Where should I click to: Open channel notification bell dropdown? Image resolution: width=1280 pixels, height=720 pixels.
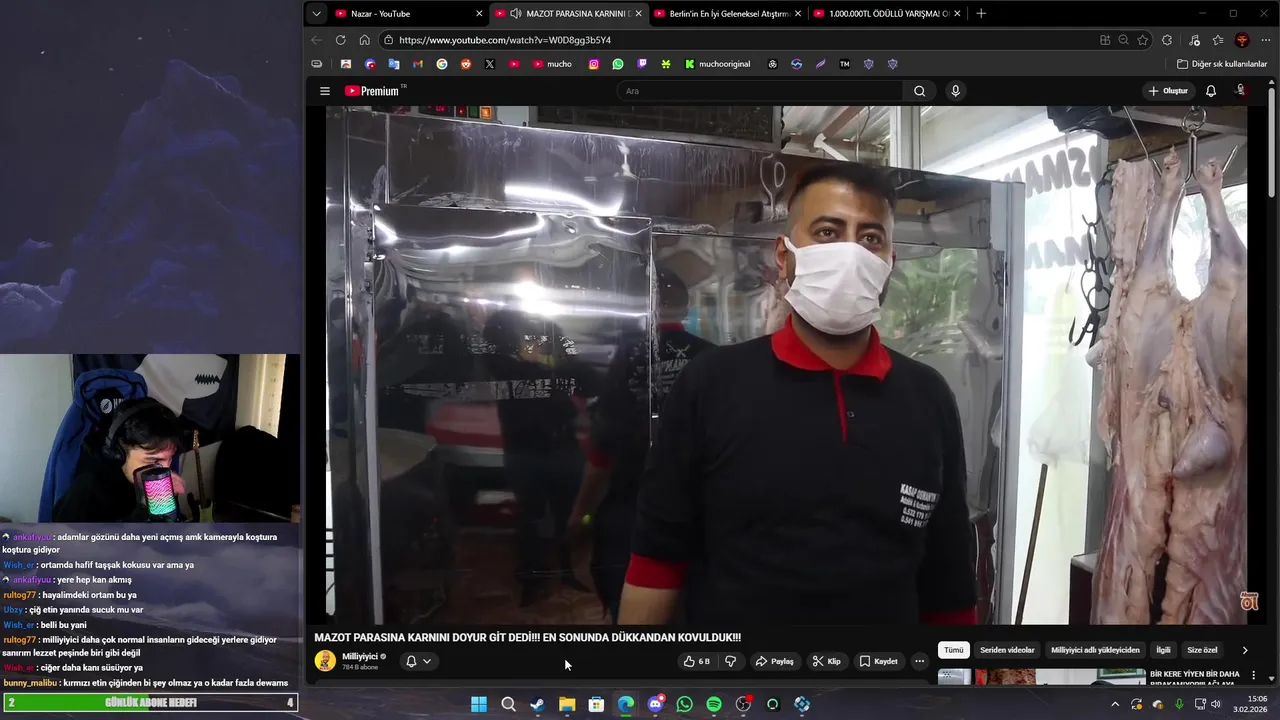coord(418,661)
